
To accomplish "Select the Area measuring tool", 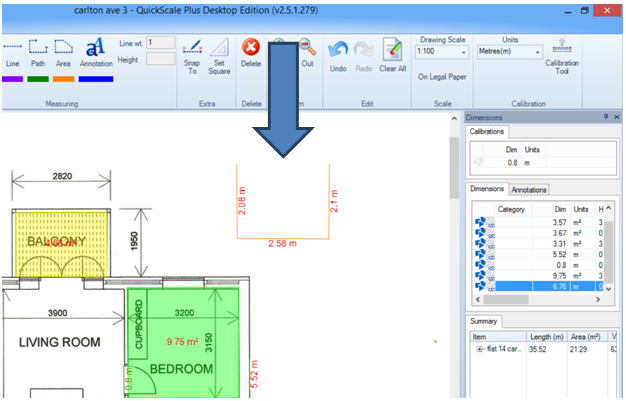I will click(63, 52).
